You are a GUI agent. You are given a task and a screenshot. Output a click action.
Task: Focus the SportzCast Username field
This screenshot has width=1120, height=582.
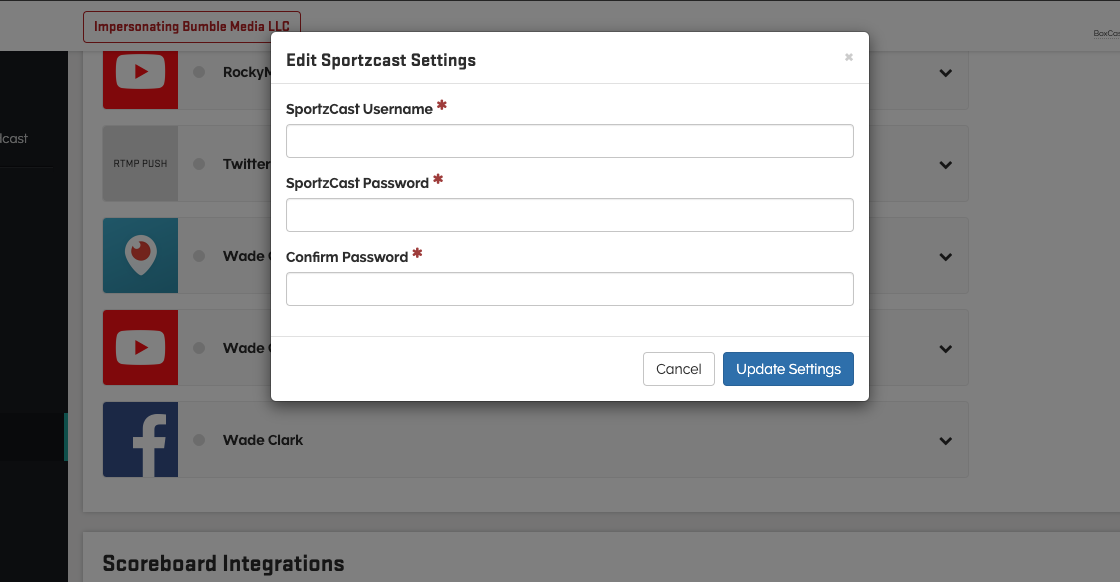point(569,141)
